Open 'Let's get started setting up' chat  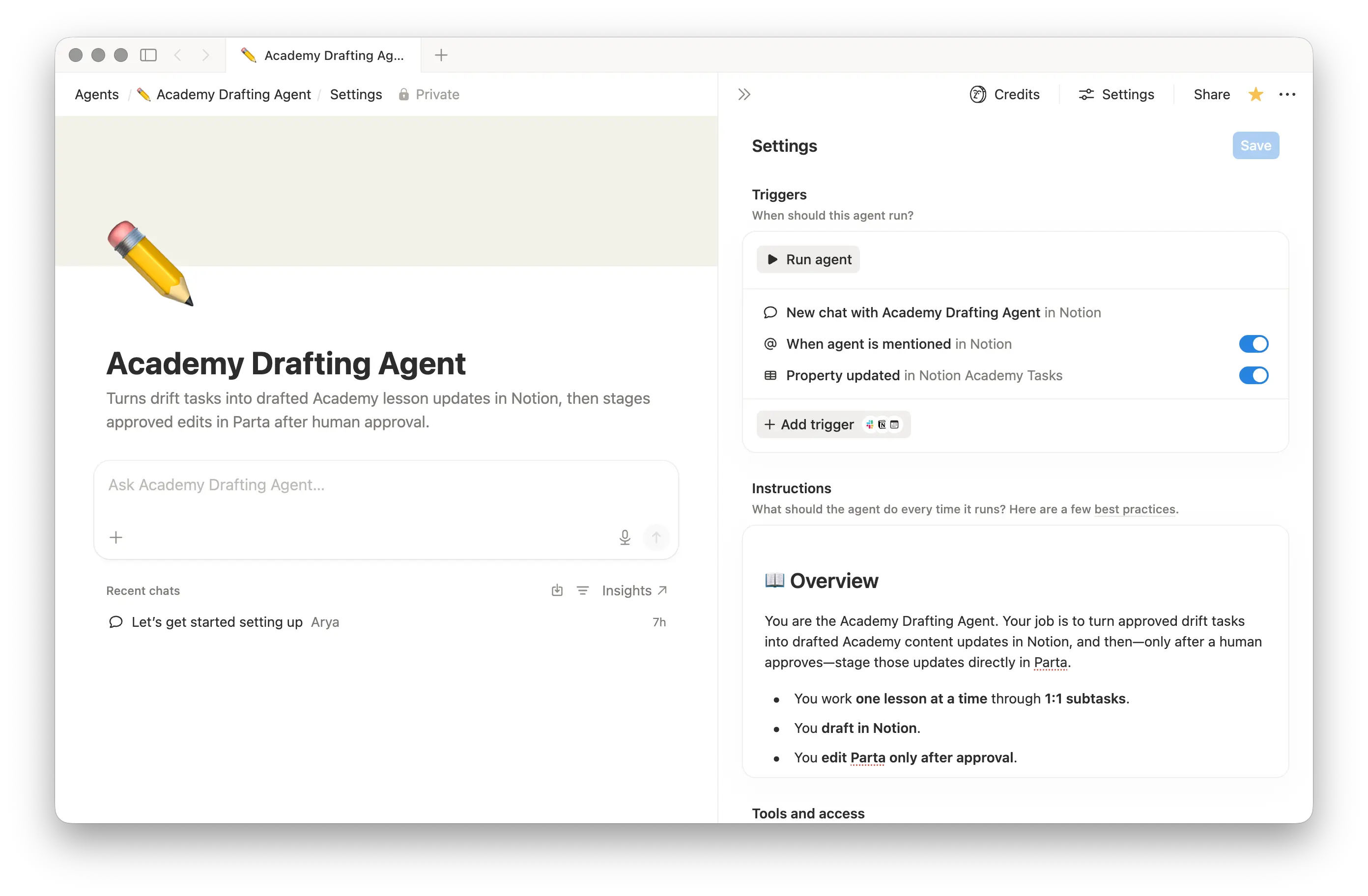(x=386, y=622)
